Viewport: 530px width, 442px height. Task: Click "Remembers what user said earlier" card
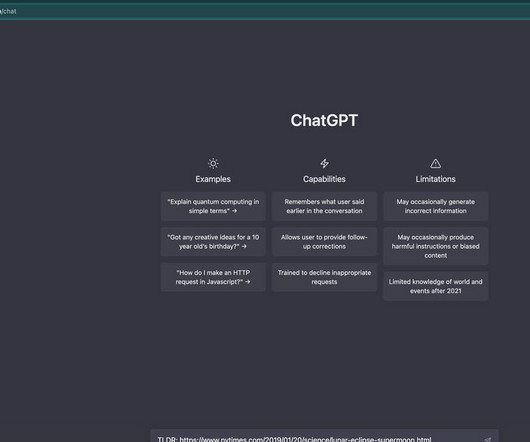click(324, 206)
